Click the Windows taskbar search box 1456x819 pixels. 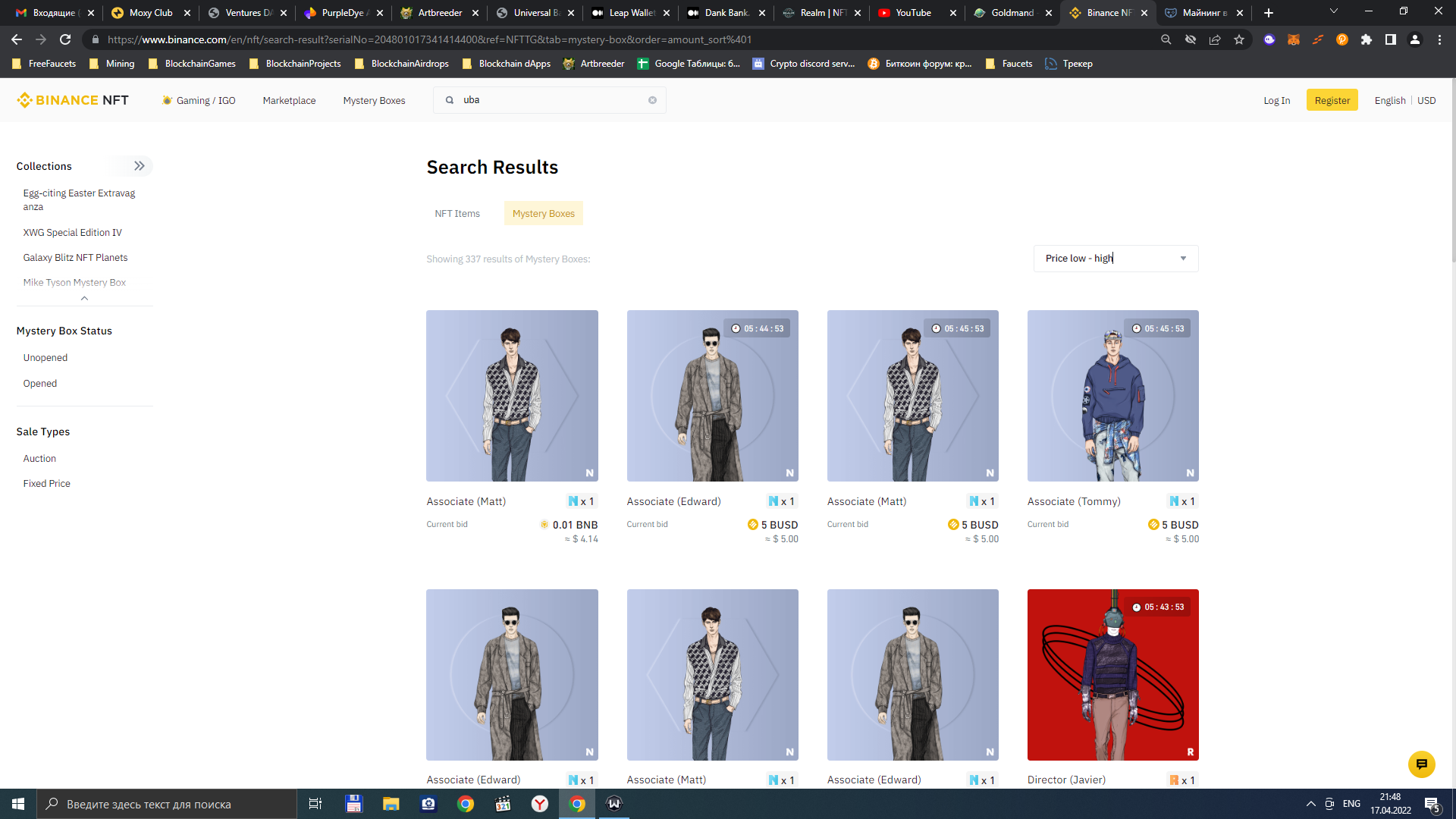167,804
